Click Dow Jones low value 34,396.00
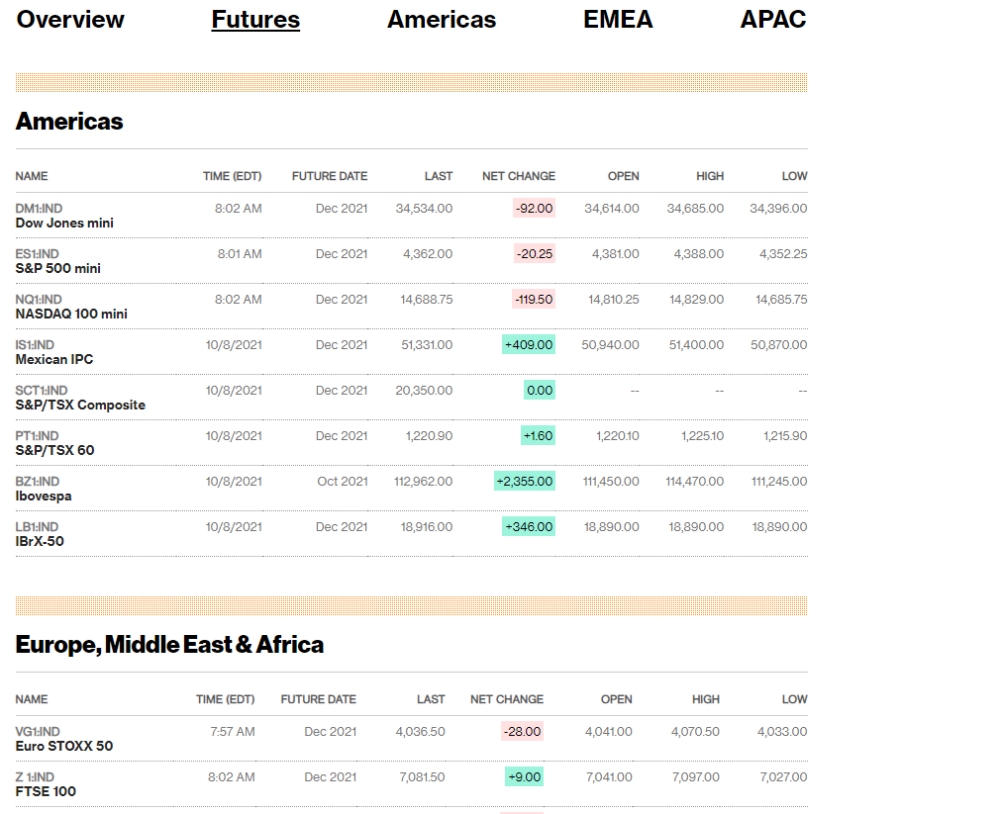Viewport: 1000px width, 814px height. point(778,209)
